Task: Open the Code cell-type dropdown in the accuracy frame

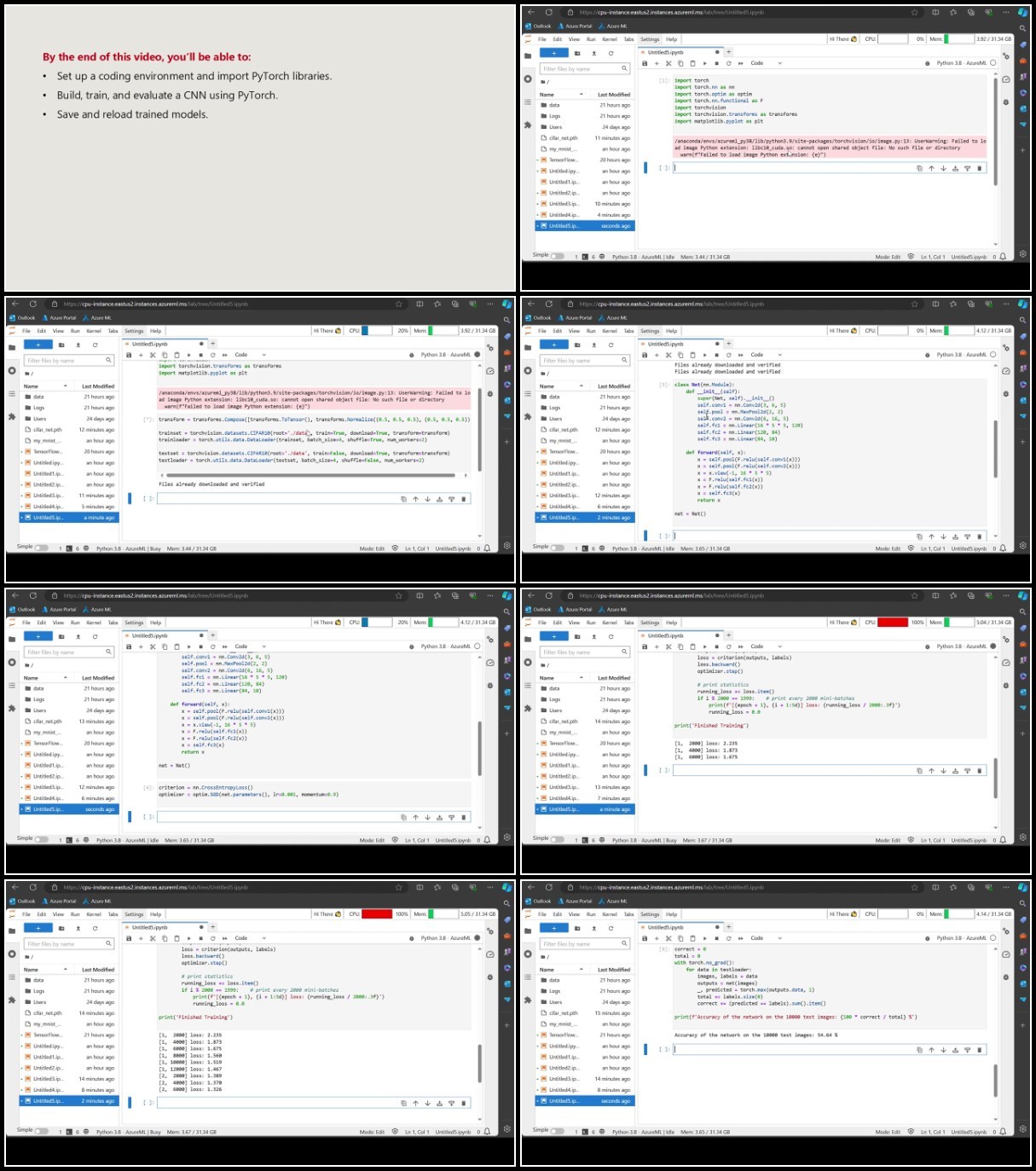Action: click(x=767, y=938)
